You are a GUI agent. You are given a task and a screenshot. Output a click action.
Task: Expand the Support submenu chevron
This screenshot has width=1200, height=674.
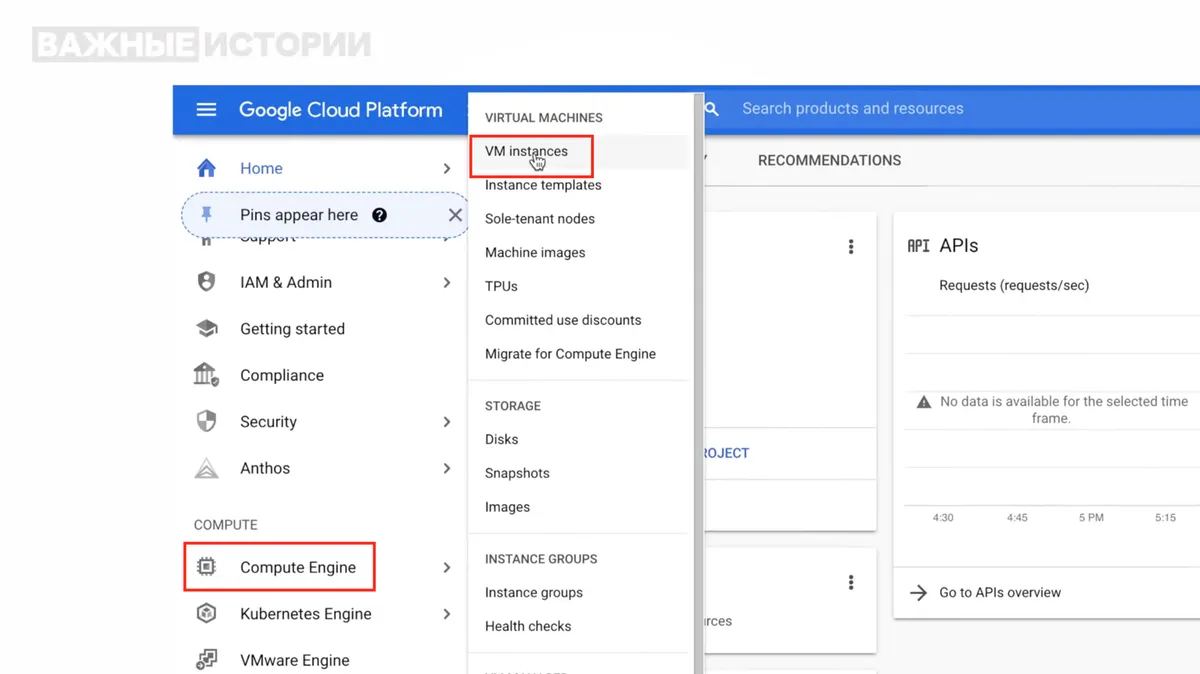coord(447,238)
